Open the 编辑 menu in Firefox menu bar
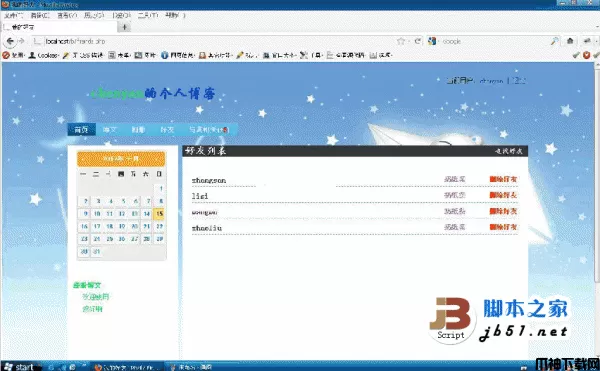This screenshot has width=600, height=371. click(x=40, y=15)
